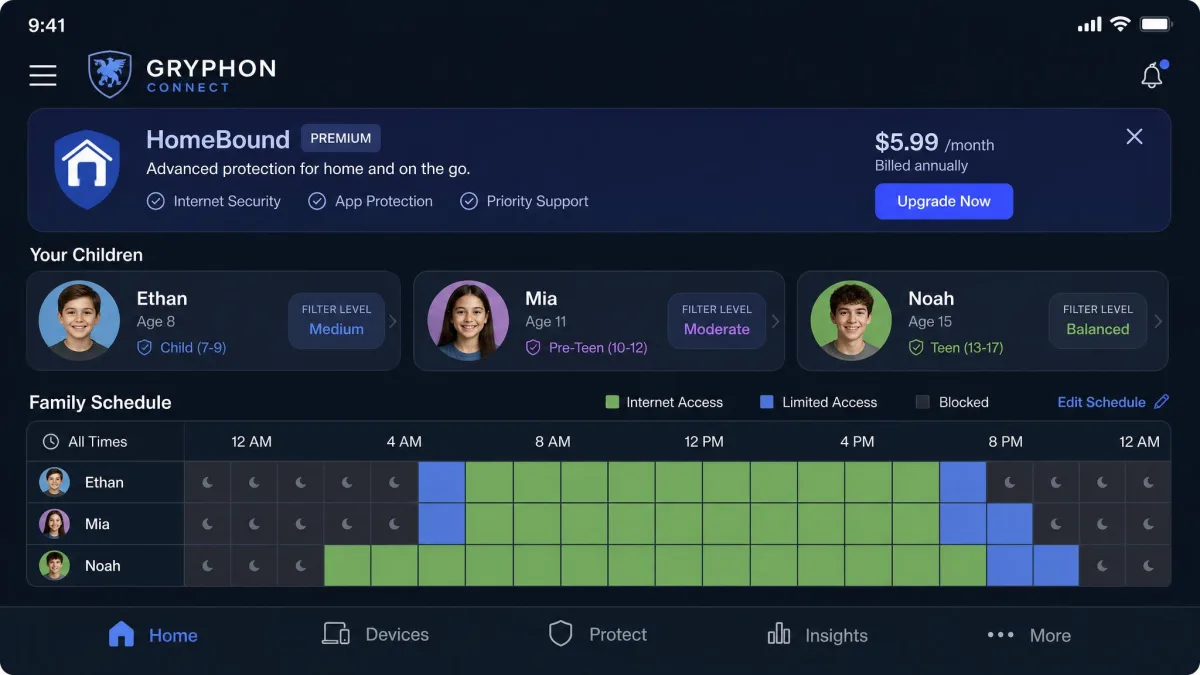
Task: Click the 8 AM time header
Action: click(552, 441)
